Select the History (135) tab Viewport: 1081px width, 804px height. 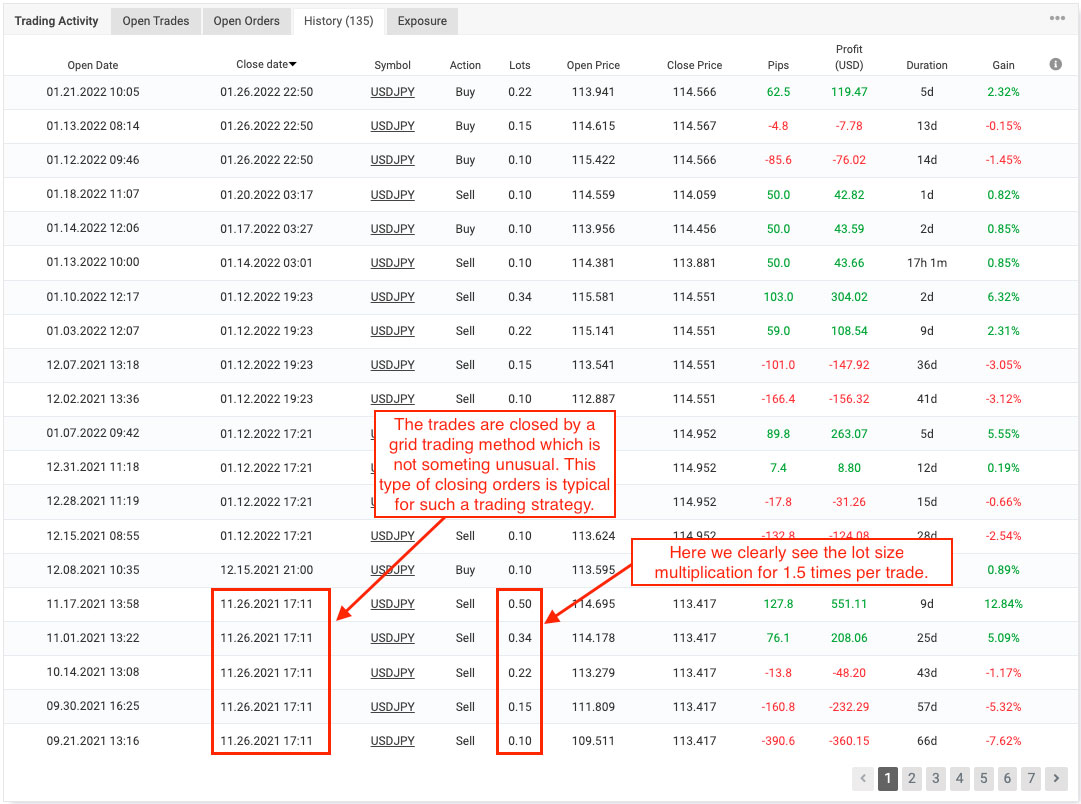(x=339, y=21)
